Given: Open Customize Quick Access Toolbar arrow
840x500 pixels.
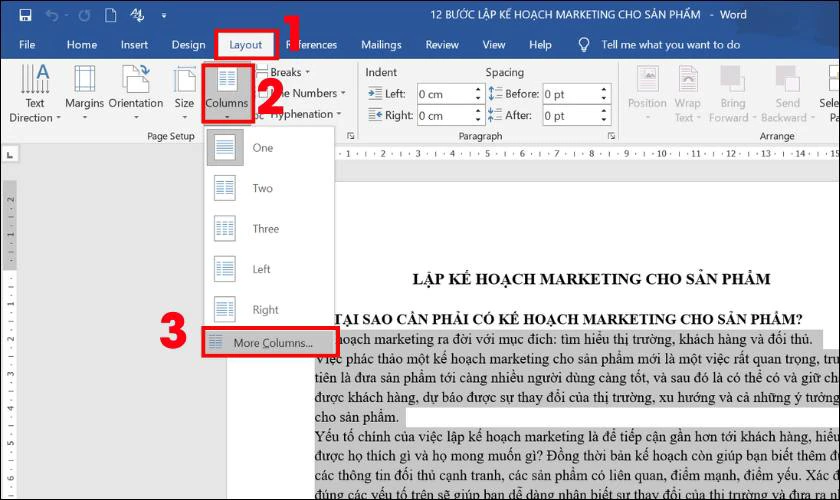Looking at the screenshot, I should tap(163, 16).
